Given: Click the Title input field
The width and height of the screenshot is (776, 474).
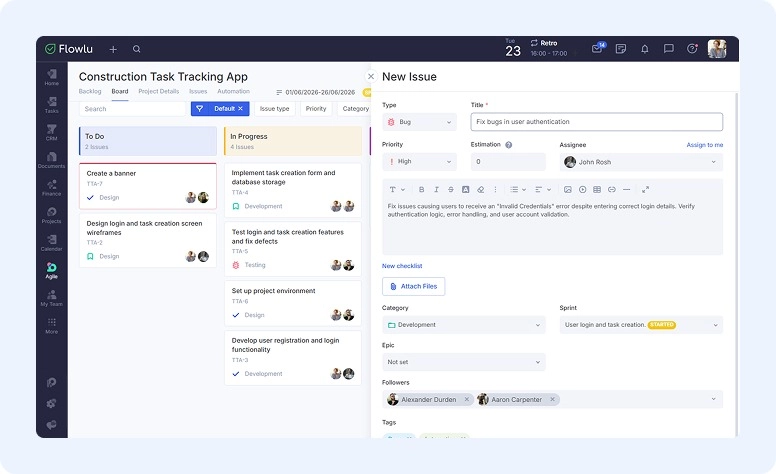Looking at the screenshot, I should point(596,122).
